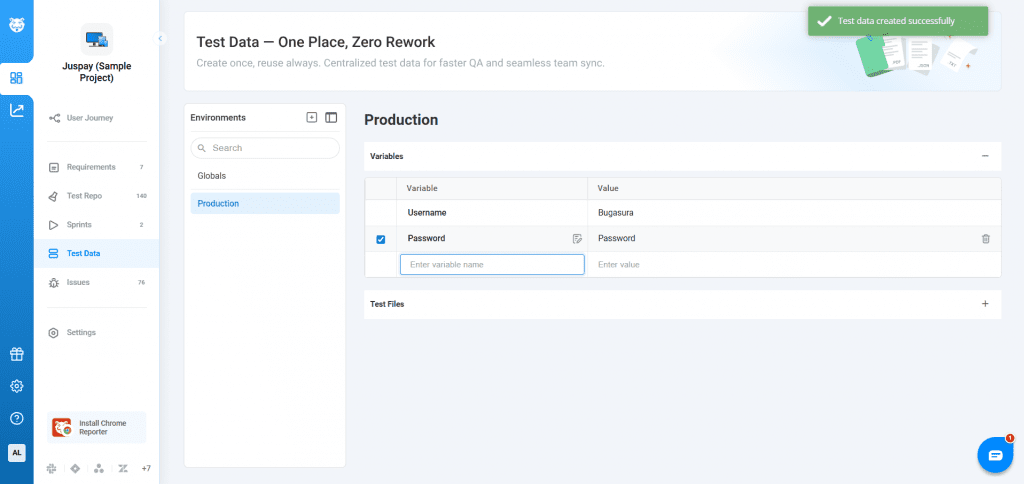Toggle the Environments panel layout icon
Screen dimensions: 1024x484
coord(331,117)
